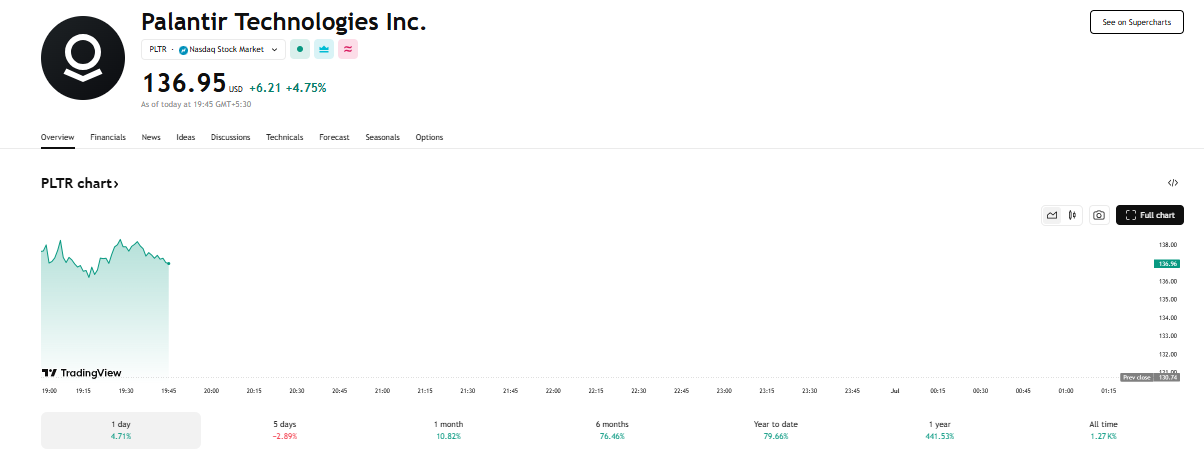Switch chart to candlestick style
The height and width of the screenshot is (467, 1204).
point(1072,215)
